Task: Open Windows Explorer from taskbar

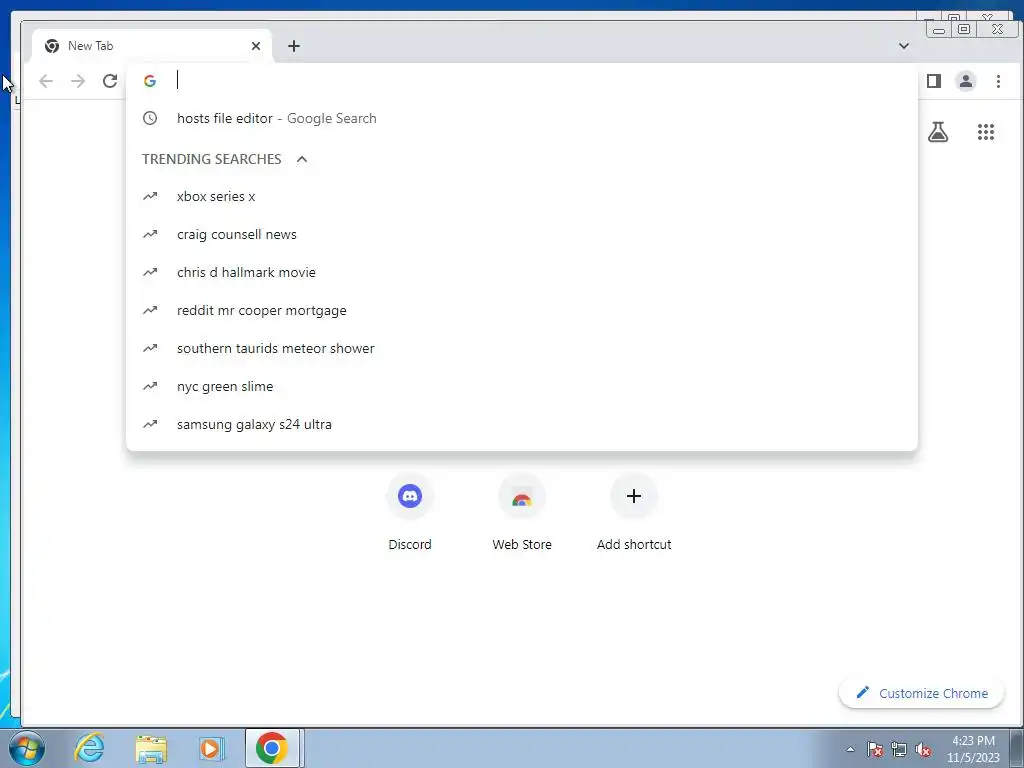Action: tap(151, 748)
